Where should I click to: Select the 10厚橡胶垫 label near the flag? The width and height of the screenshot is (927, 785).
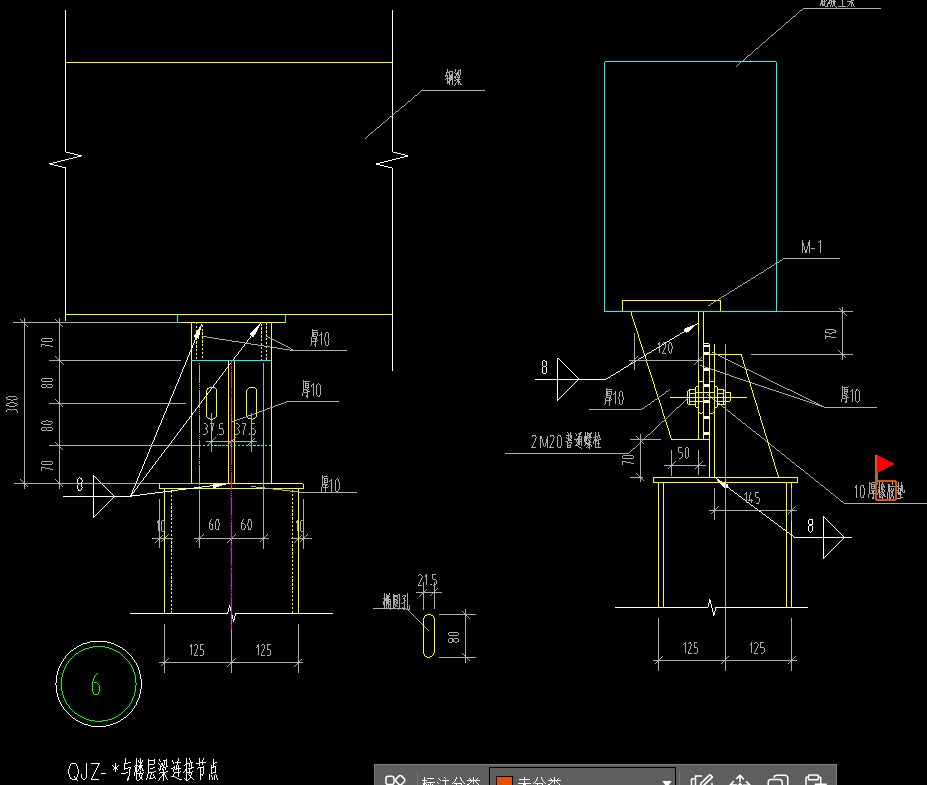[x=879, y=491]
